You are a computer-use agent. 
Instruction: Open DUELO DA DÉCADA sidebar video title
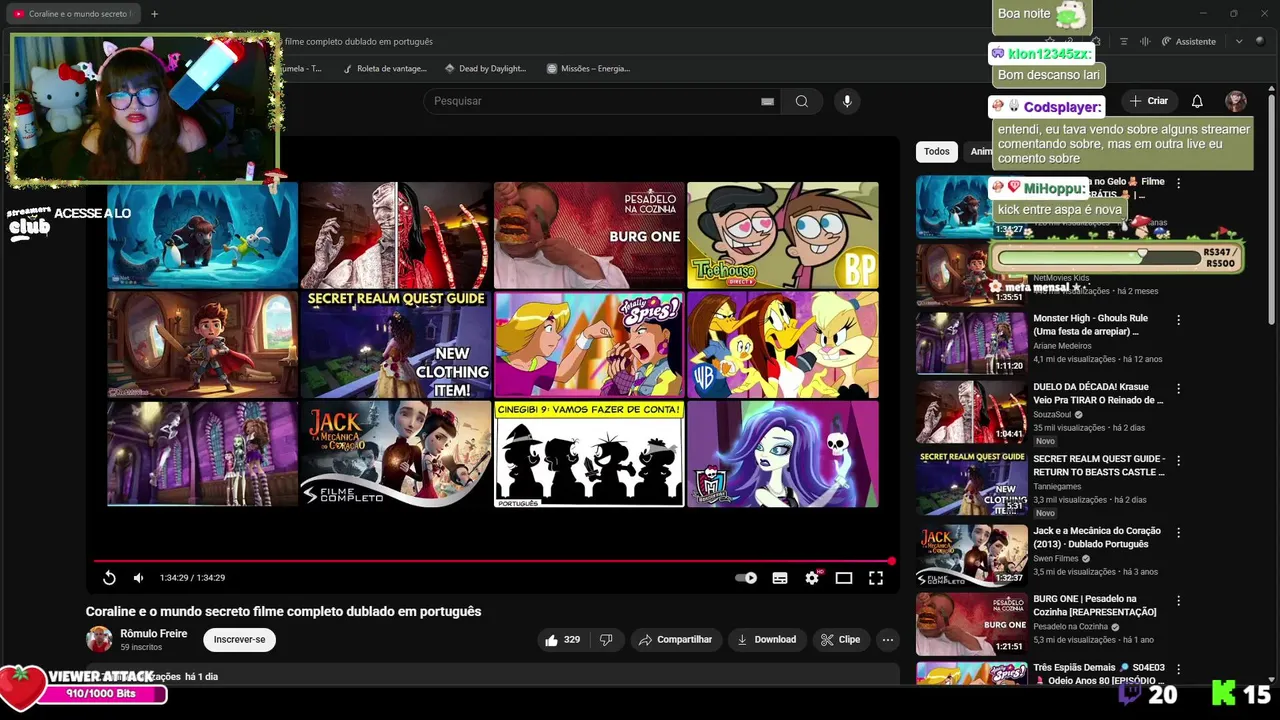[1098, 393]
